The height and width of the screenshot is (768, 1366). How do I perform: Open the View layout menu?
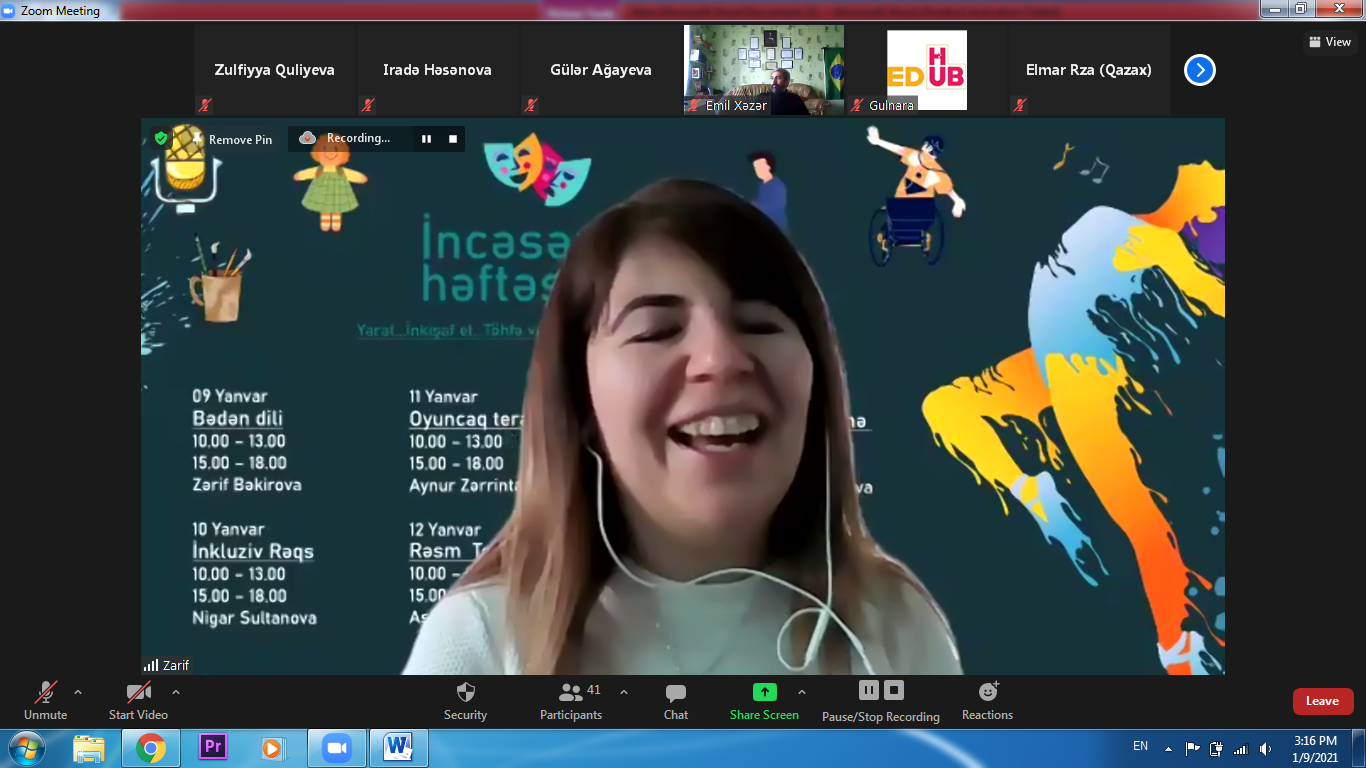pyautogui.click(x=1330, y=42)
